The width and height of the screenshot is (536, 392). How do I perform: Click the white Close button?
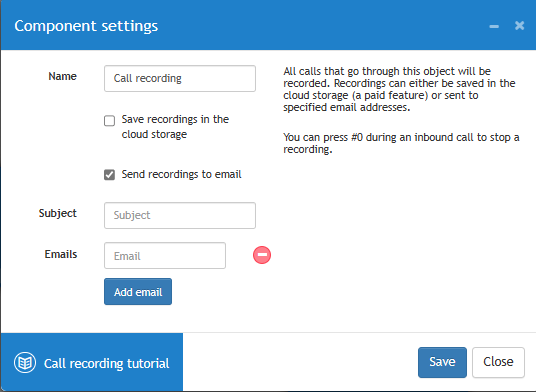tap(498, 362)
